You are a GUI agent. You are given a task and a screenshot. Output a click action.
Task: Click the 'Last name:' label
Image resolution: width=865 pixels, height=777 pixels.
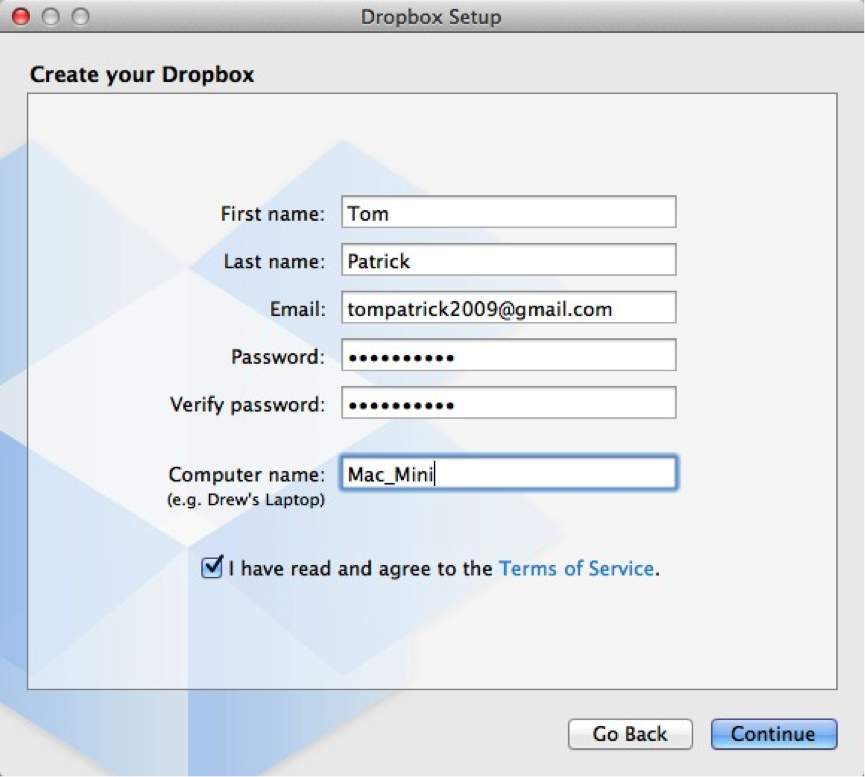tap(274, 261)
